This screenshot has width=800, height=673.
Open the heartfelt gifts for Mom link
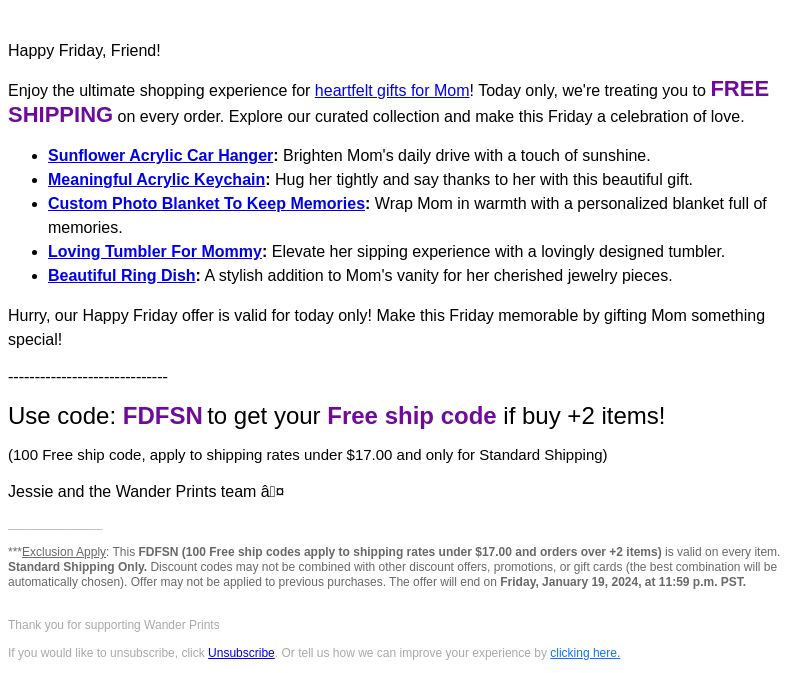(x=392, y=91)
